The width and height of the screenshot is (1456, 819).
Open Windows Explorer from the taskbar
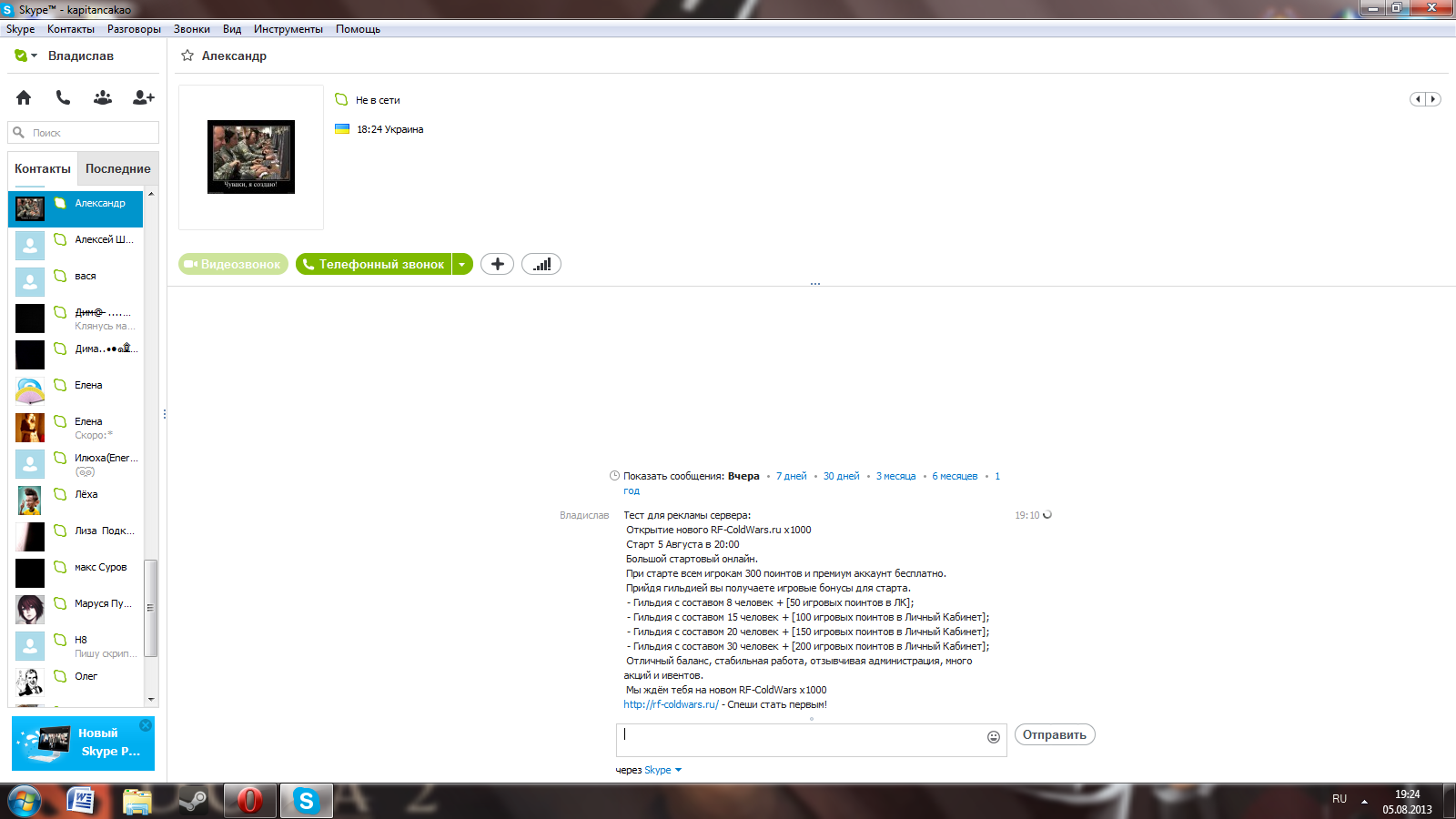coord(137,801)
